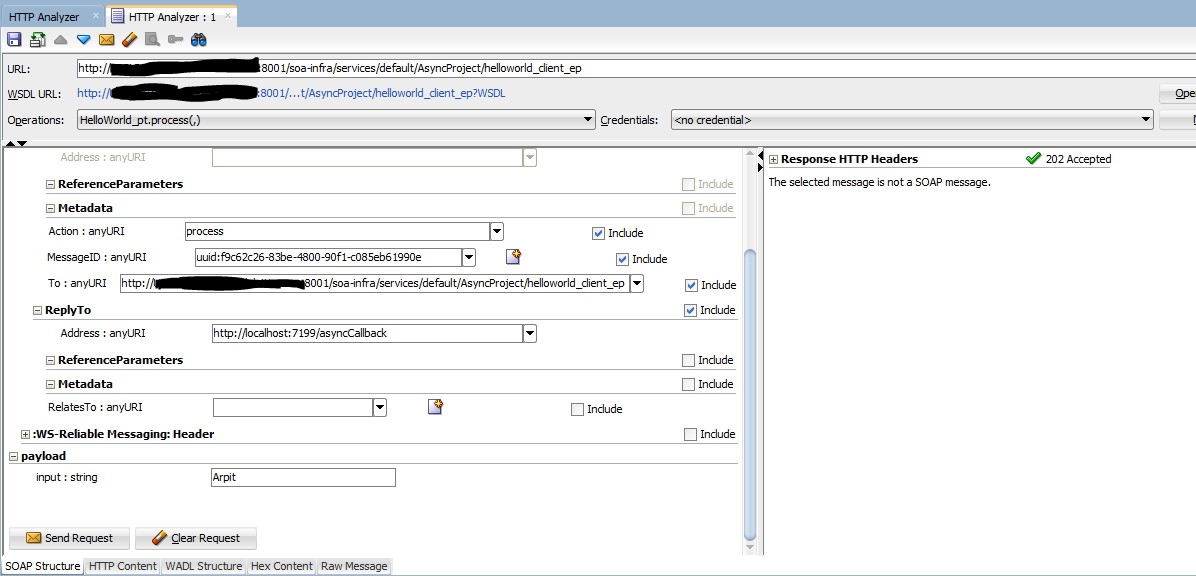The height and width of the screenshot is (576, 1196).
Task: Click the input string field containing Arpit
Action: coord(303,477)
